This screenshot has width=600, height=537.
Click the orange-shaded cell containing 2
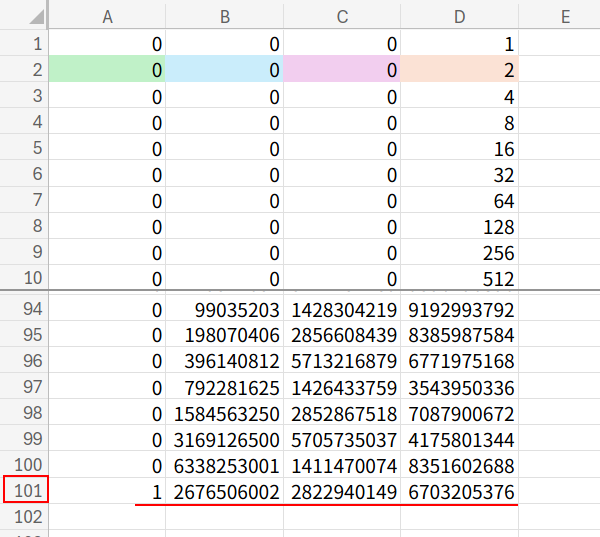[x=460, y=70]
